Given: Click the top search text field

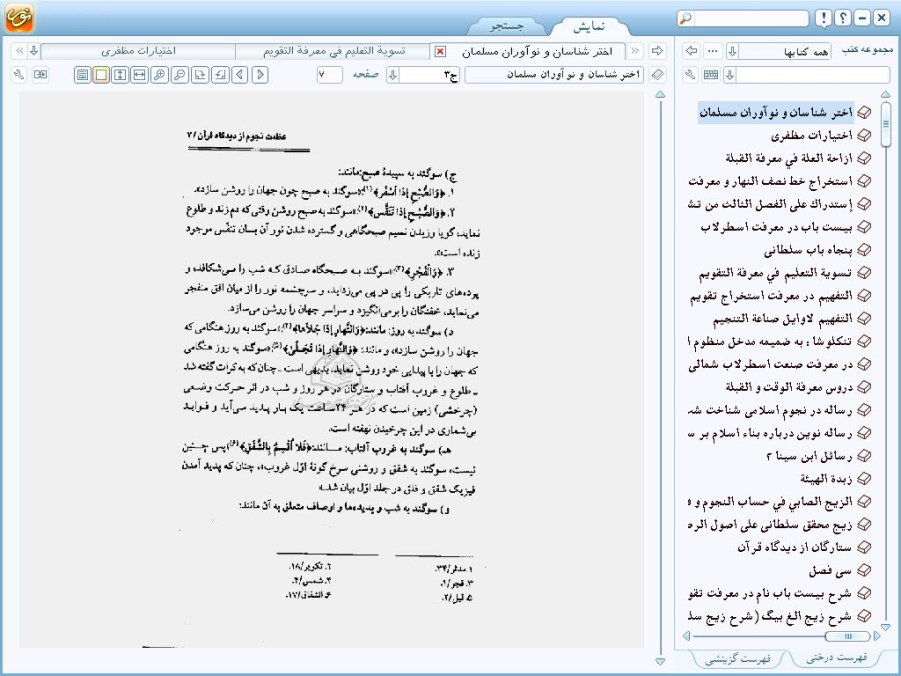Looking at the screenshot, I should point(751,18).
